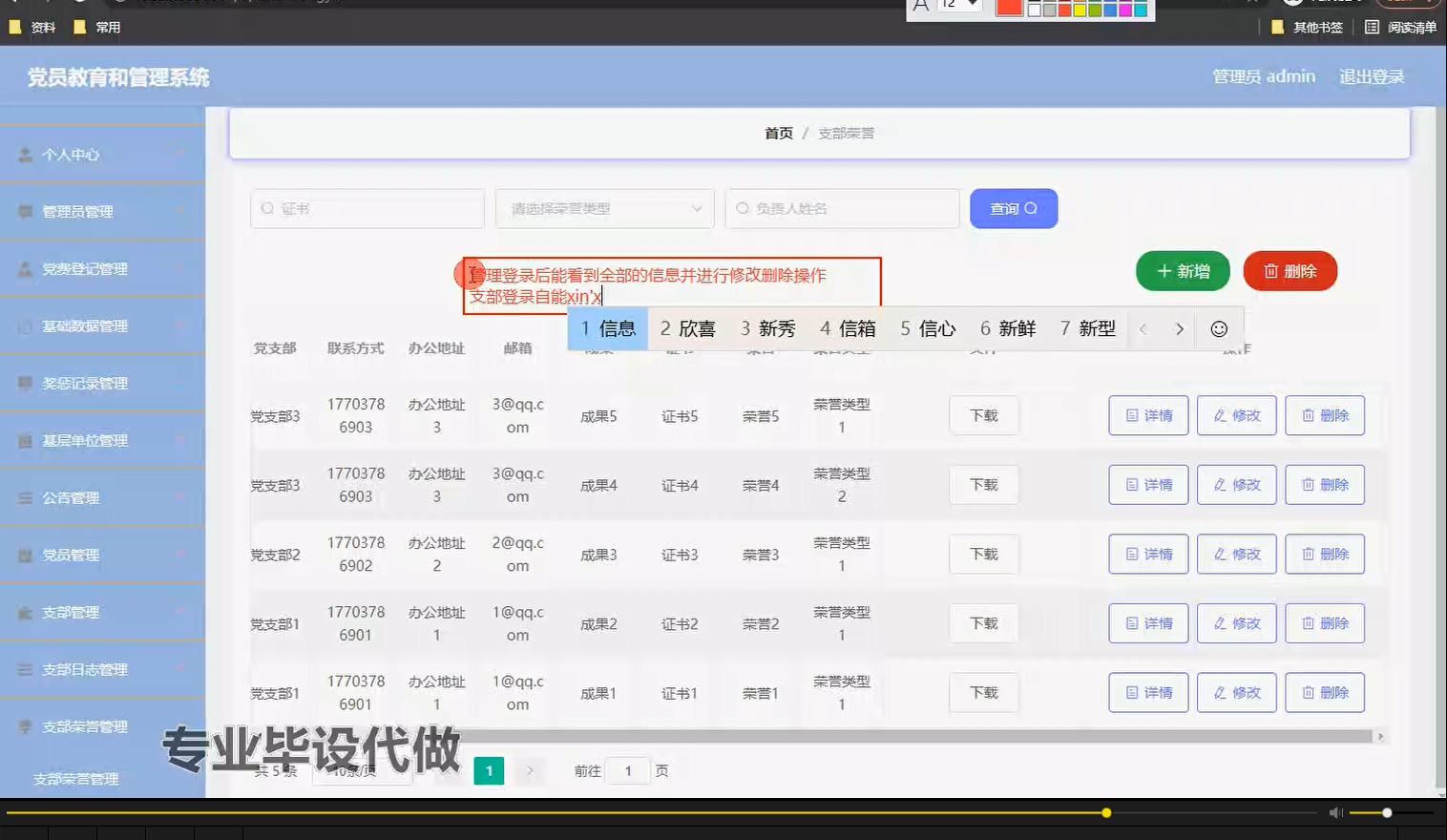Click the 前往 page number input field
Viewport: 1447px width, 840px height.
(x=628, y=770)
